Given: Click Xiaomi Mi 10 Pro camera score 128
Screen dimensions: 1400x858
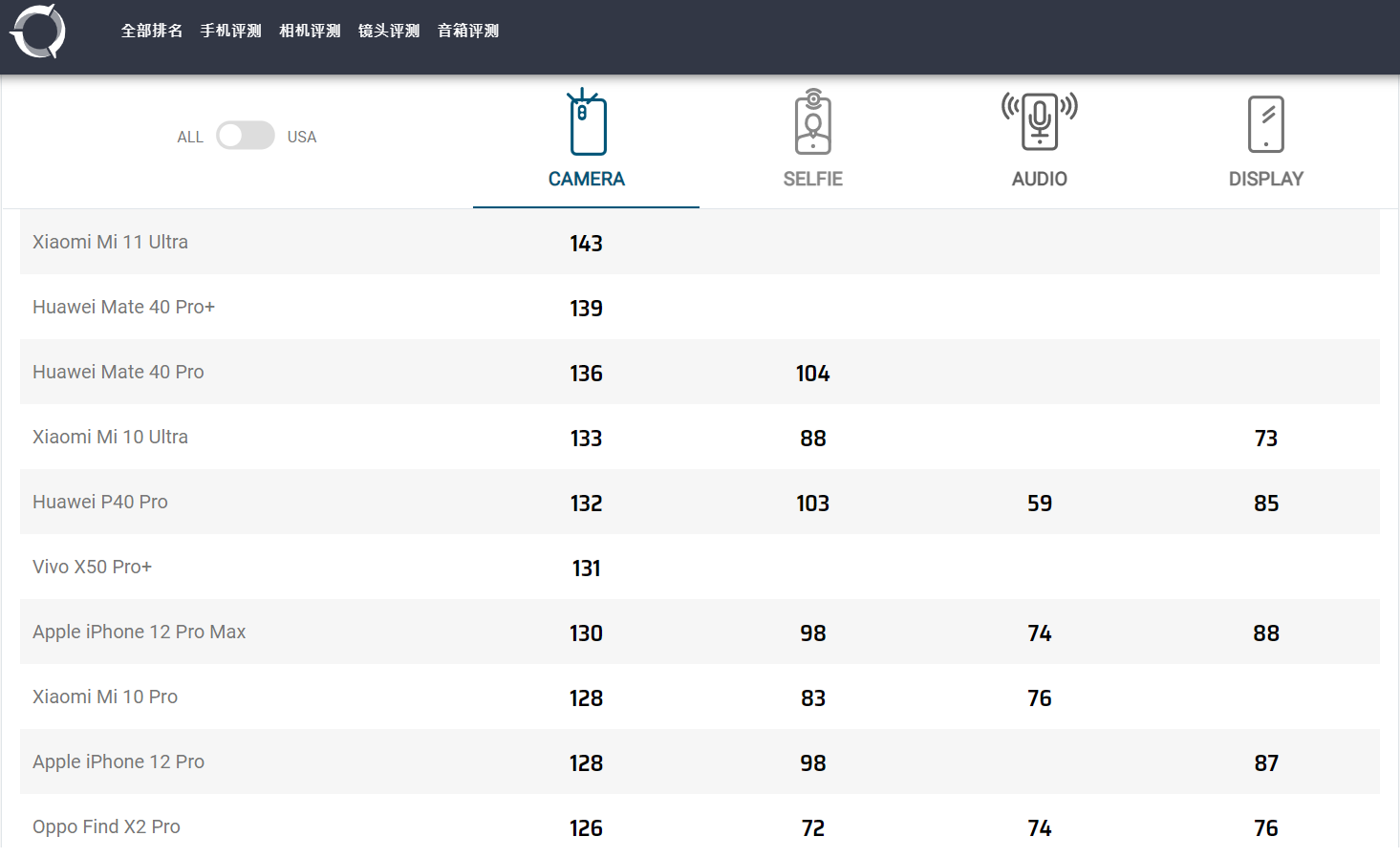Looking at the screenshot, I should tap(587, 698).
